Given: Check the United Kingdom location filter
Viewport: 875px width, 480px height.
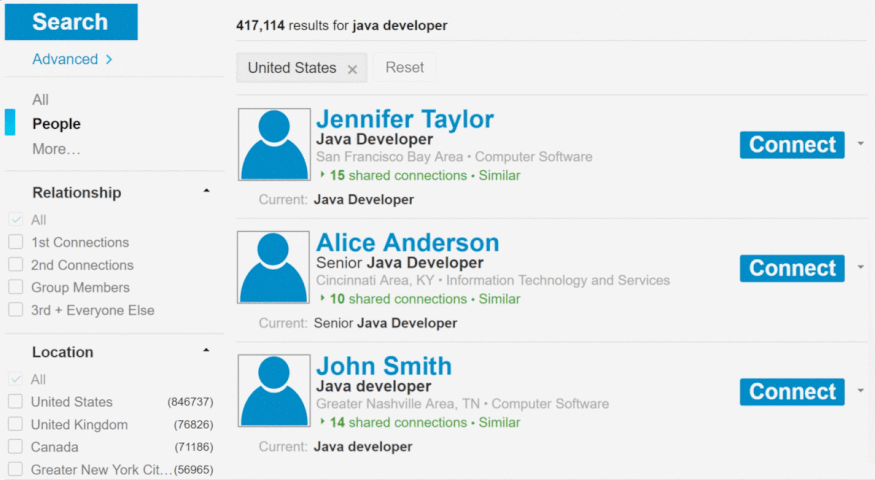Looking at the screenshot, I should (16, 424).
